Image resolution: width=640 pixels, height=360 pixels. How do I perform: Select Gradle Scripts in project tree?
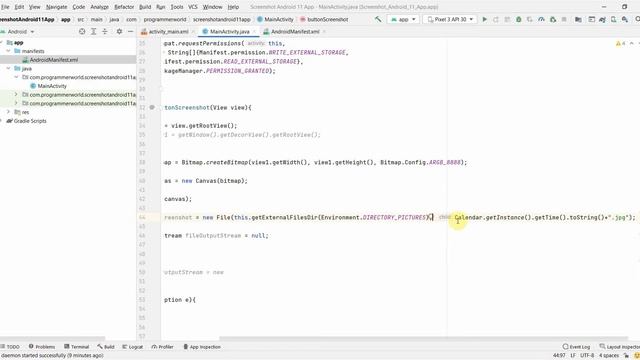[30, 121]
